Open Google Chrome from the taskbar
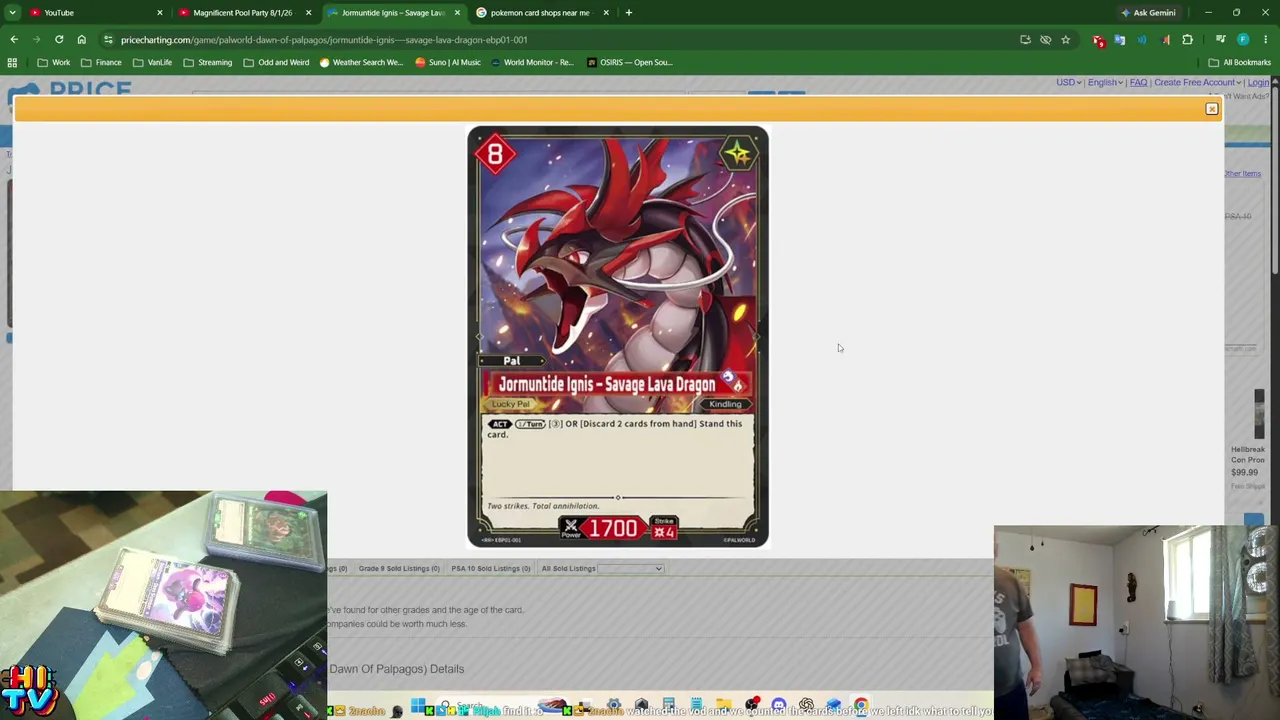The height and width of the screenshot is (720, 1280). [x=861, y=706]
